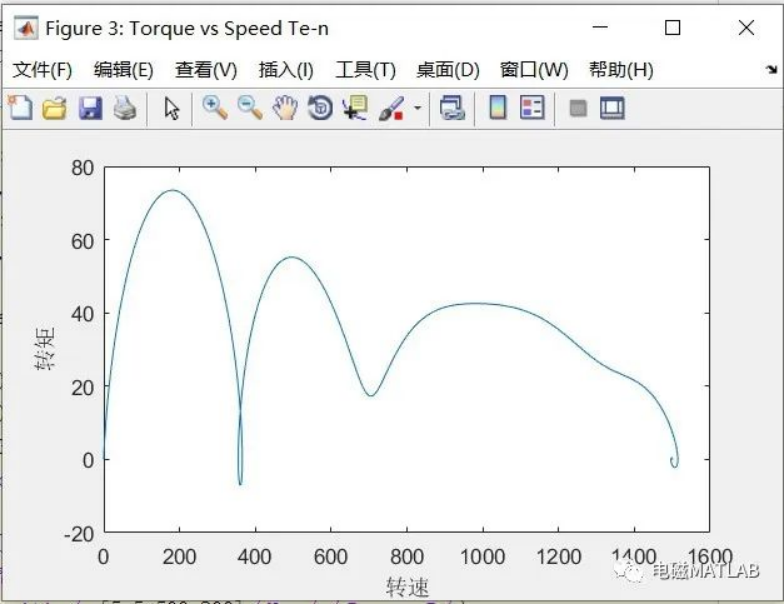Click the 转矩 y-axis label

[44, 348]
